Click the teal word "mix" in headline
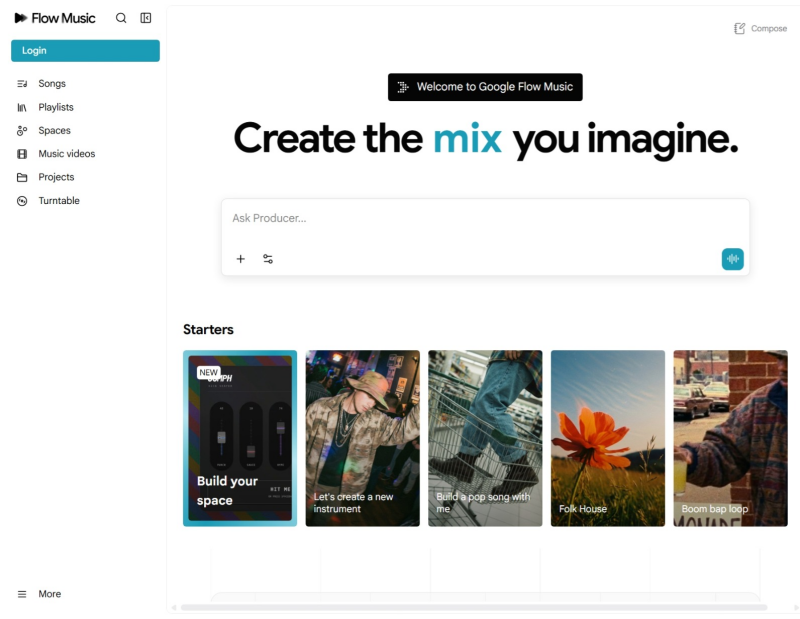 467,138
